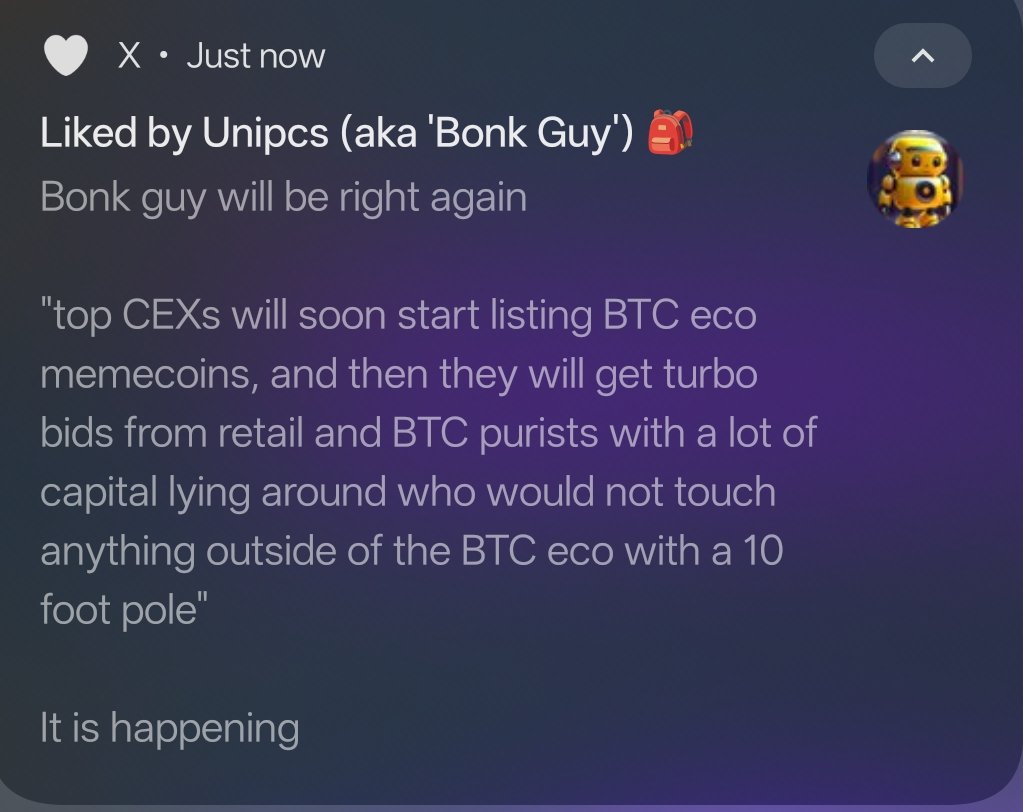Click the 'It is happening' text
Viewport: 1023px width, 812px height.
tap(170, 729)
